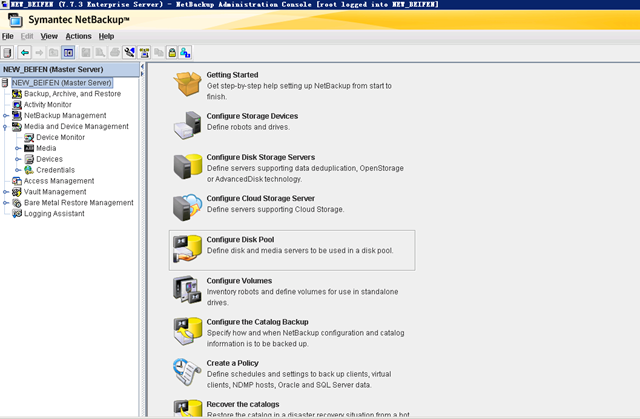Click the Media node icon
The width and height of the screenshot is (640, 419).
29,148
